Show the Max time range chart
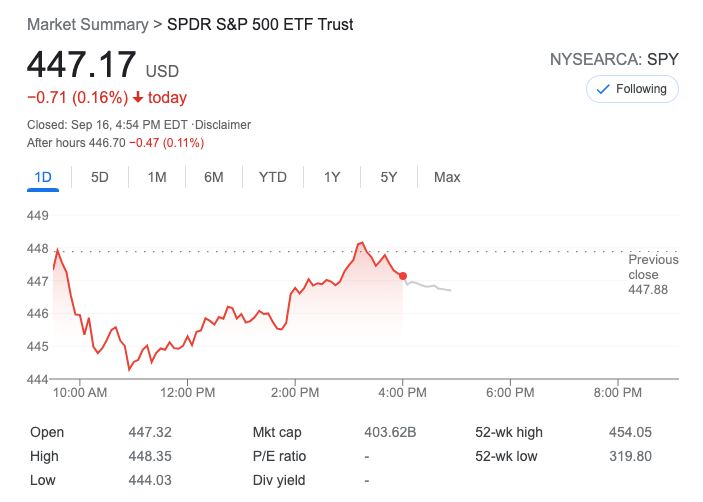 point(447,177)
